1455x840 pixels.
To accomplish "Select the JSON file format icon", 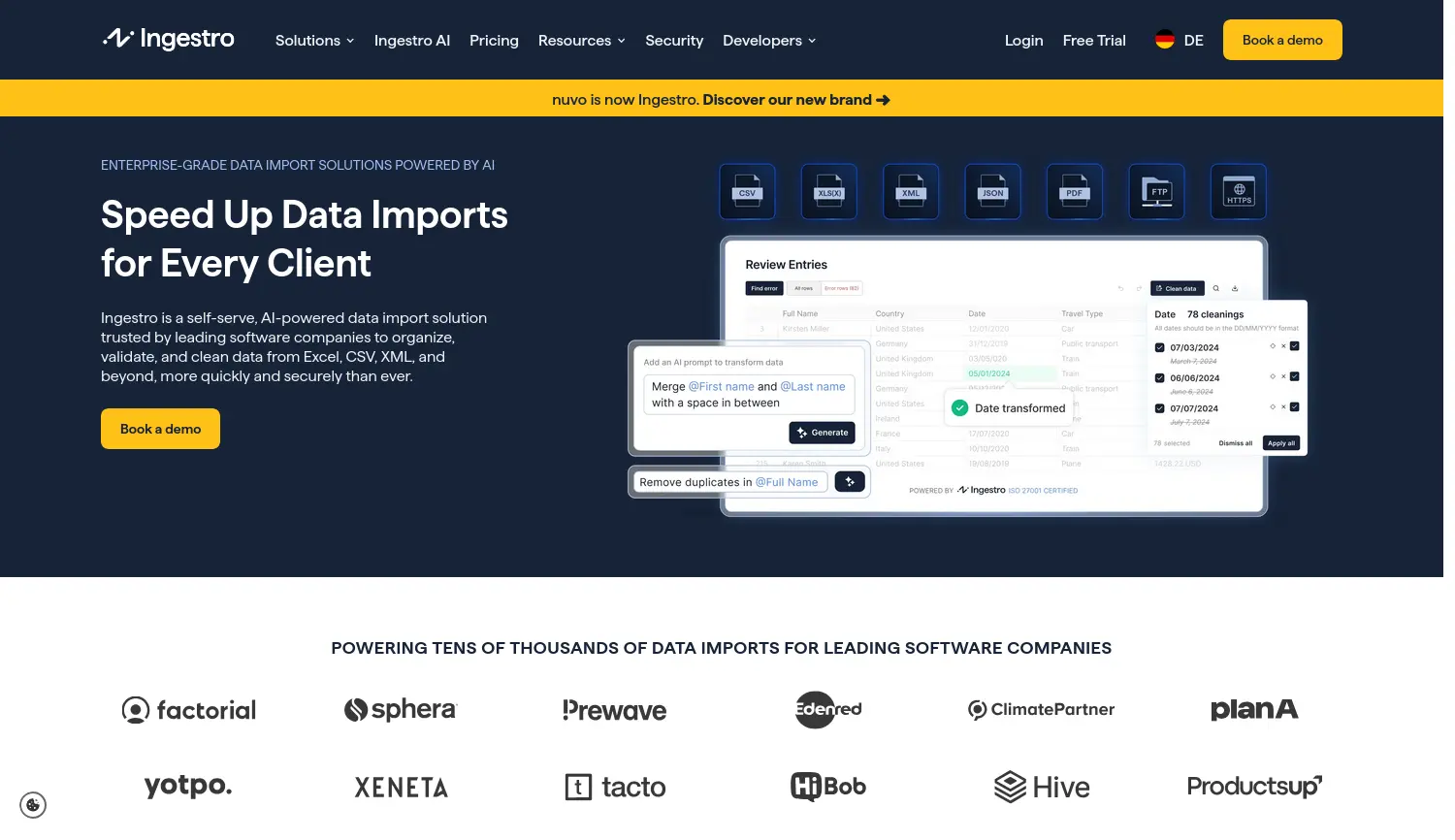I will coord(992,191).
